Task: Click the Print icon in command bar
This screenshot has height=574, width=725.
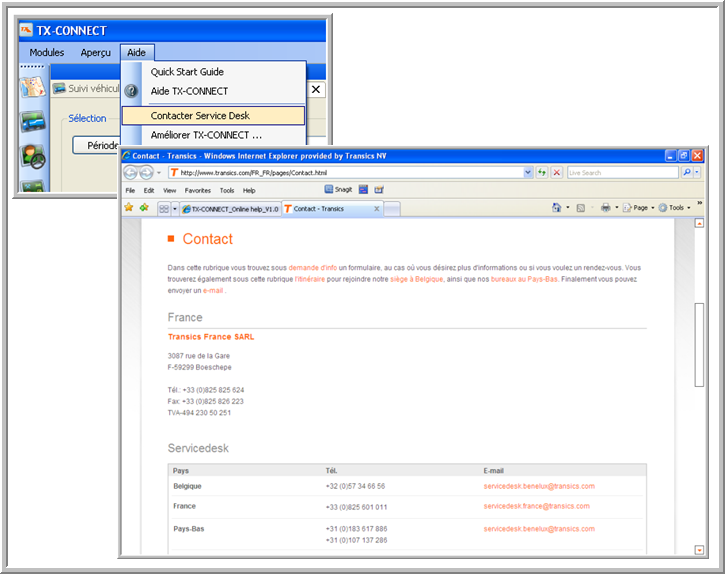Action: point(605,208)
